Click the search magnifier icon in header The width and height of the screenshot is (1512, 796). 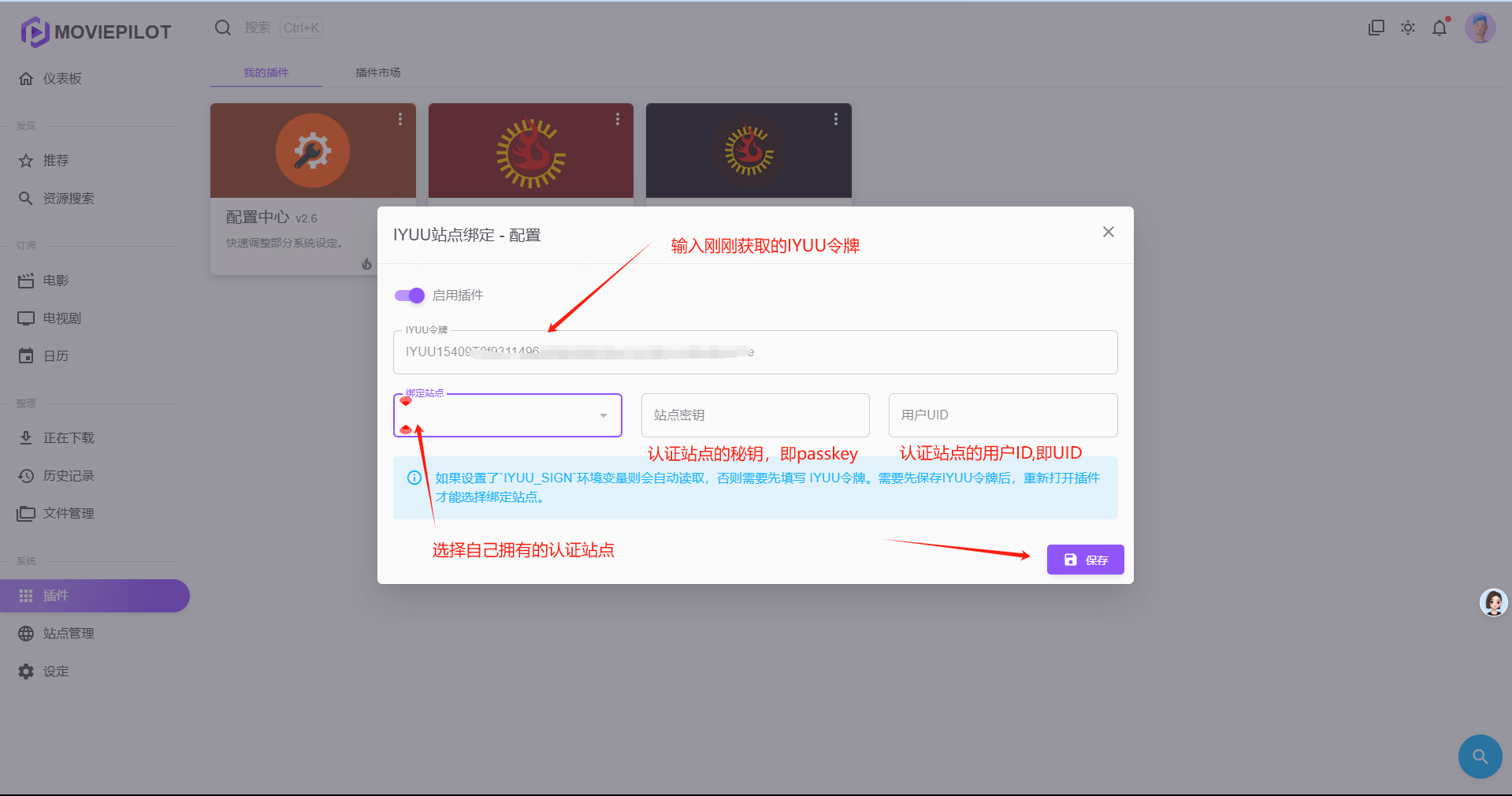point(224,28)
